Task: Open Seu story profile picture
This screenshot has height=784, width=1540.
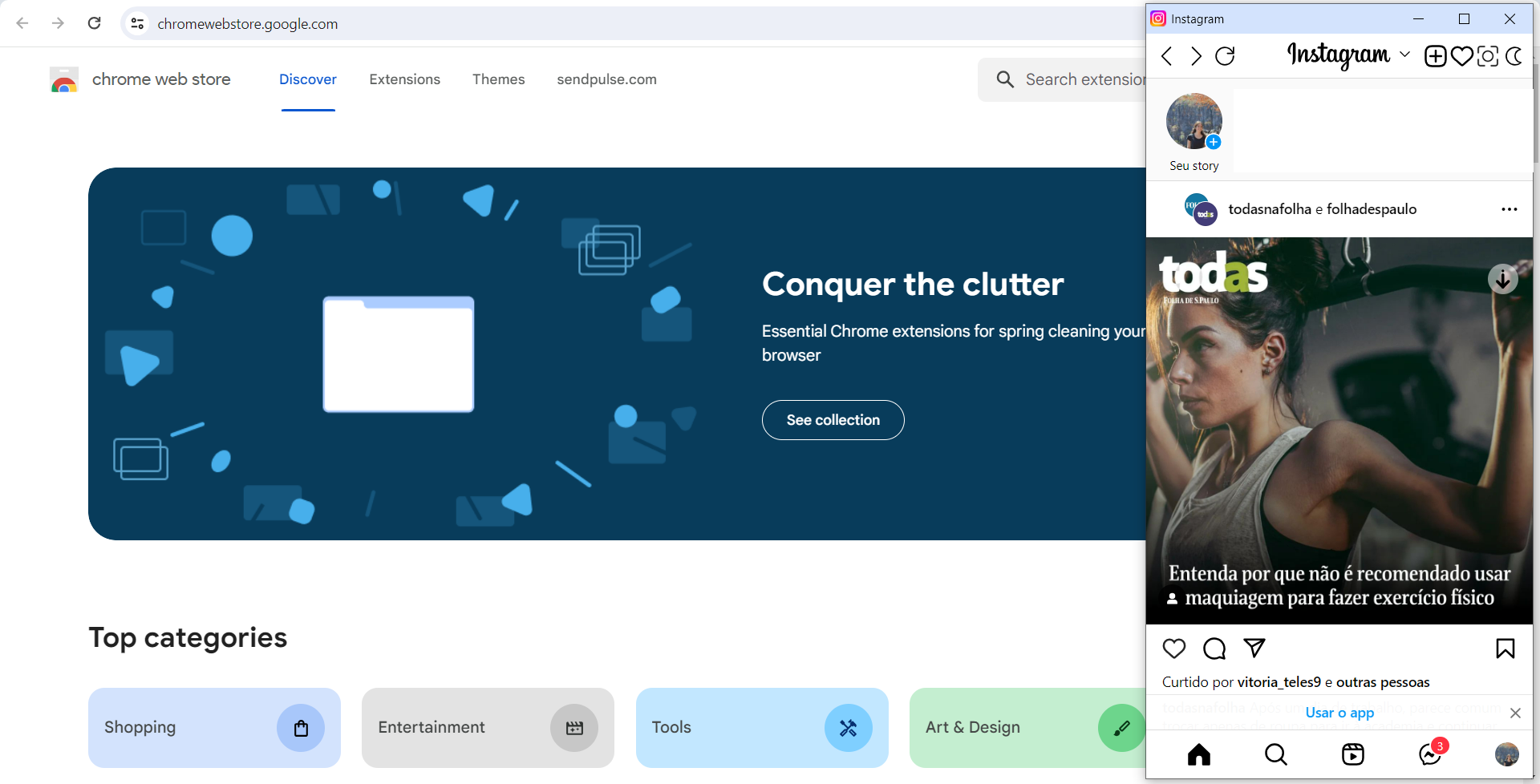Action: [x=1193, y=120]
